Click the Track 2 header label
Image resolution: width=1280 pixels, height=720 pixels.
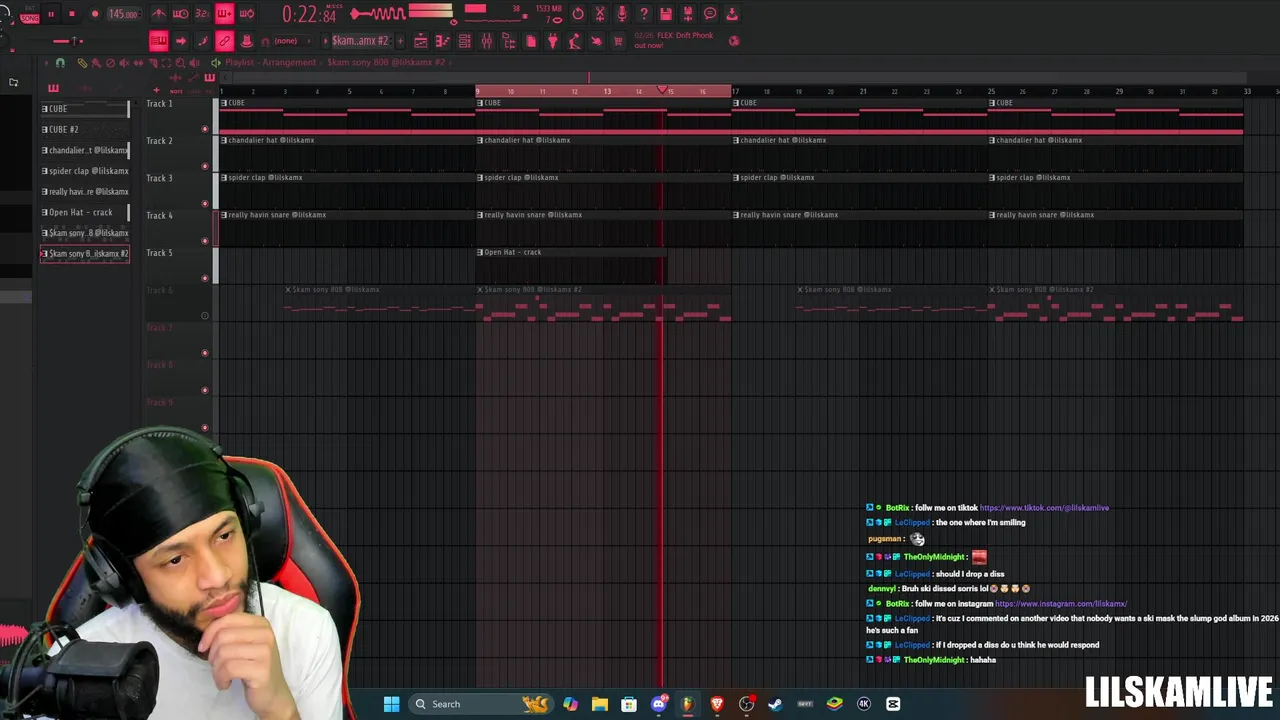160,141
